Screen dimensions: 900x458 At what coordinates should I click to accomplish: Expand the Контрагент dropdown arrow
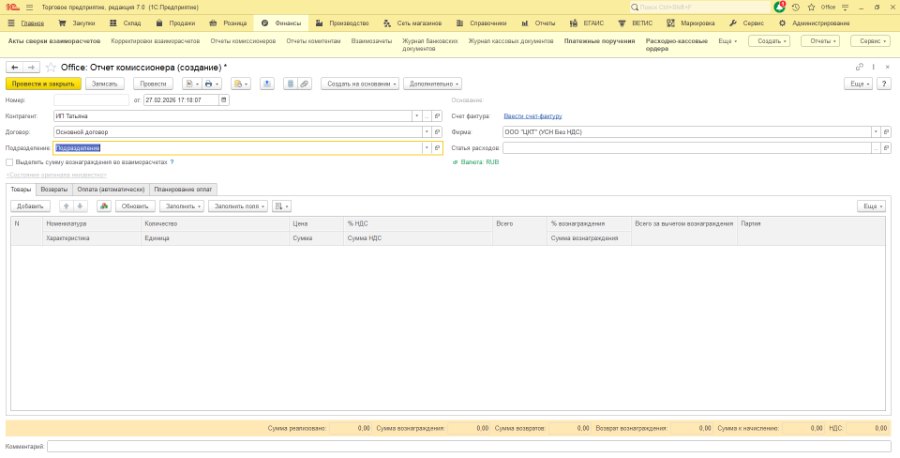point(417,116)
